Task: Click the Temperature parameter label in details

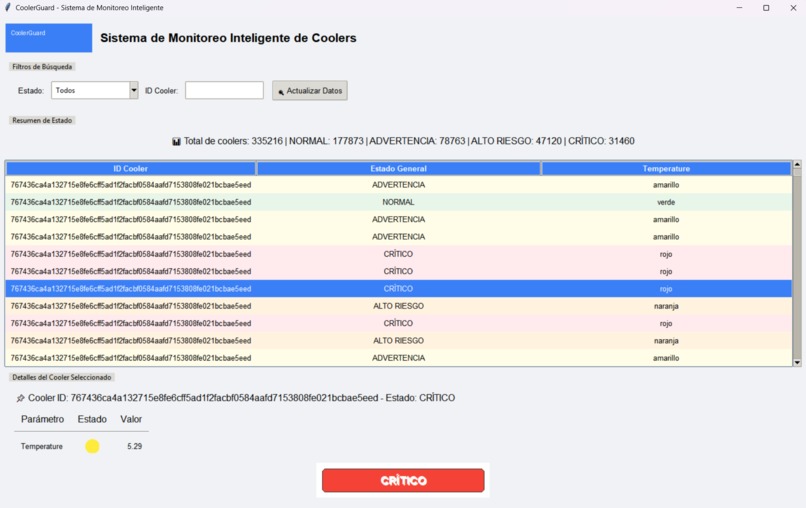Action: pos(42,446)
